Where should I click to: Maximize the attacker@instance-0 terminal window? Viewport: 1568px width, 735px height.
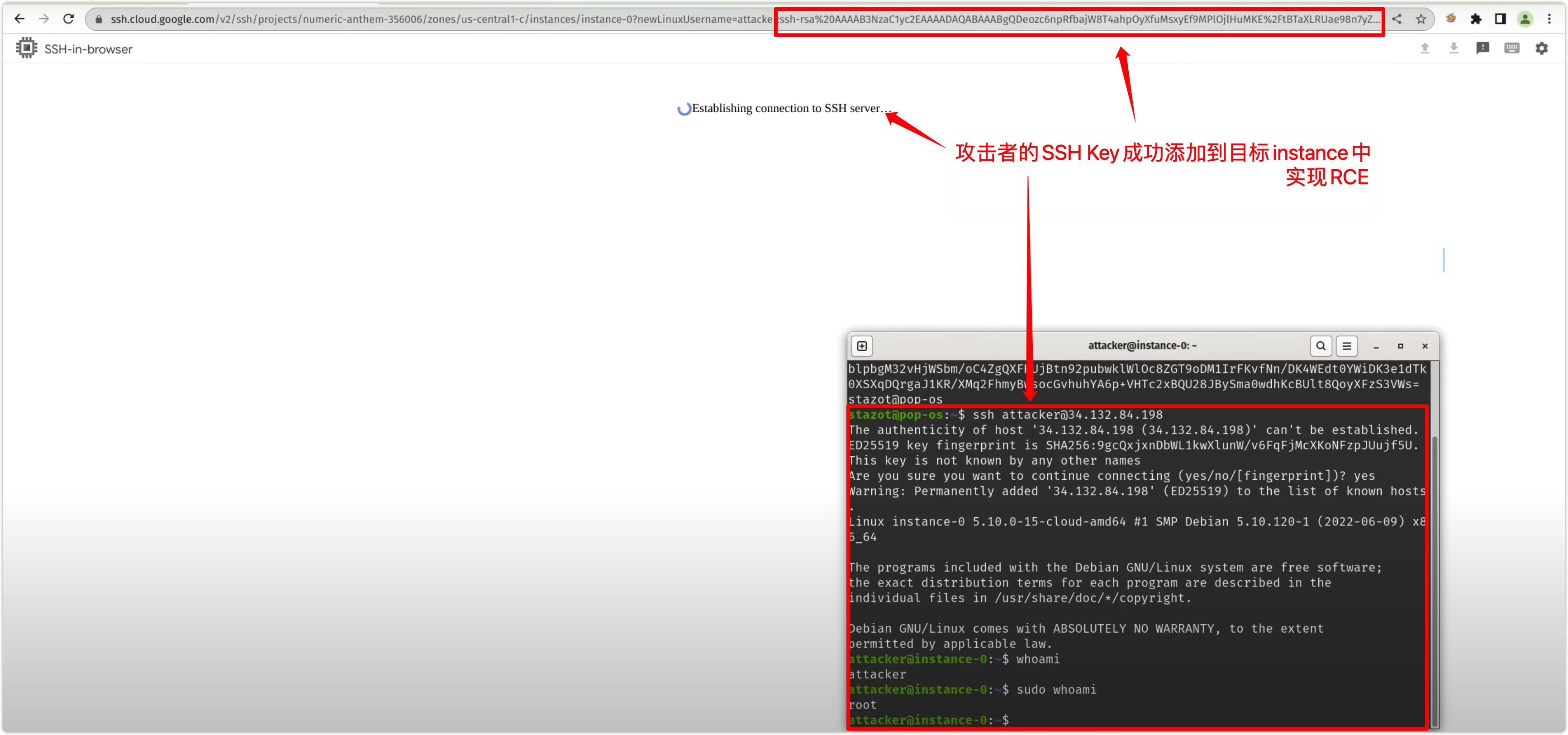[1400, 346]
